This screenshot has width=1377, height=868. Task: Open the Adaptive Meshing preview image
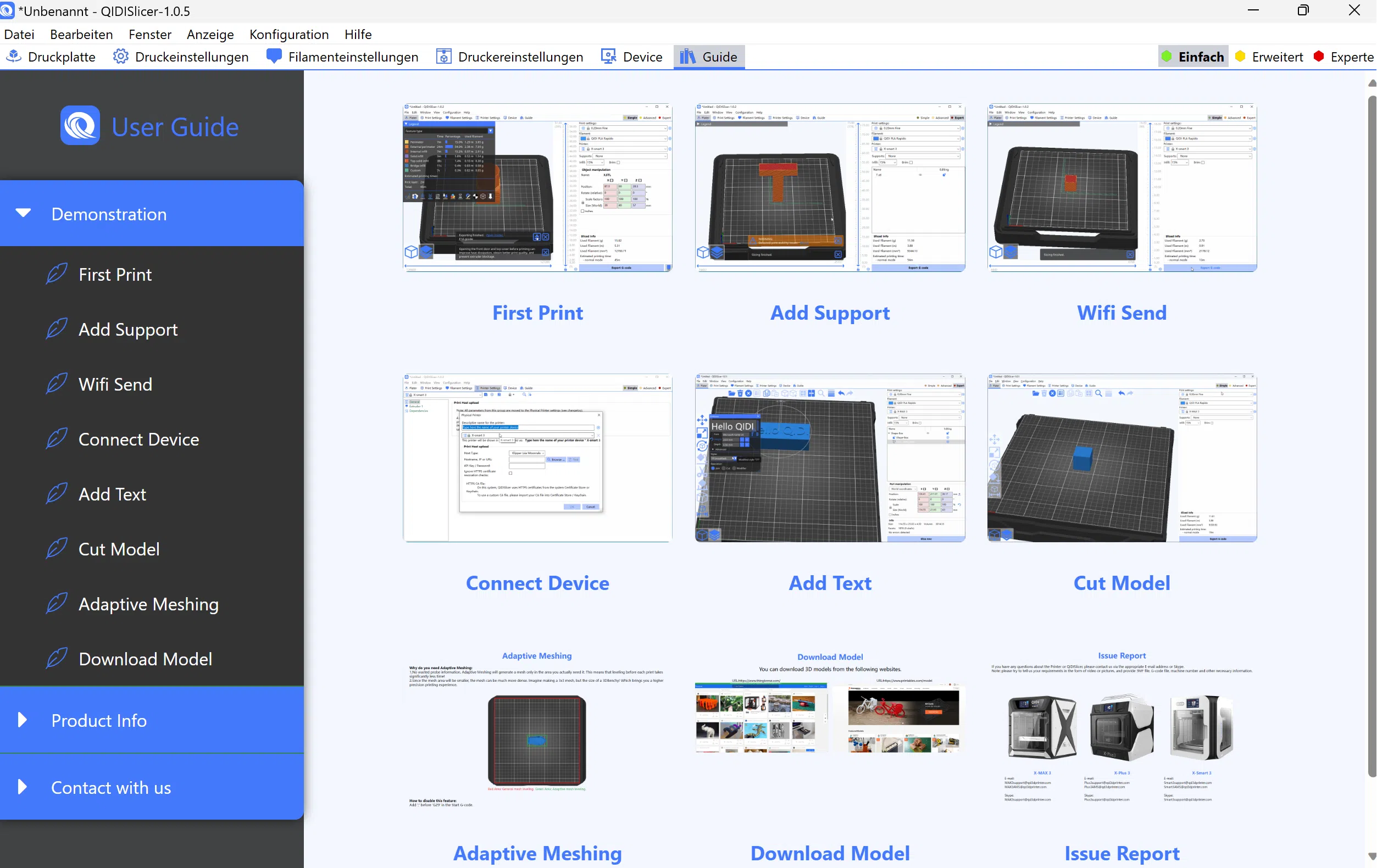(537, 730)
